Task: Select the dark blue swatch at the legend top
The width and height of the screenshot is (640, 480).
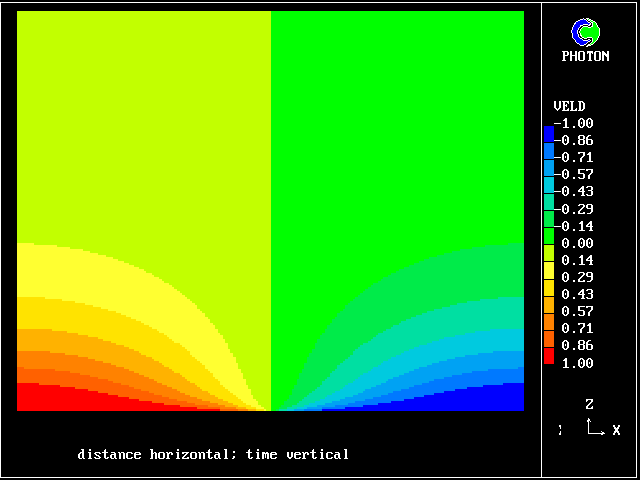Action: point(548,132)
